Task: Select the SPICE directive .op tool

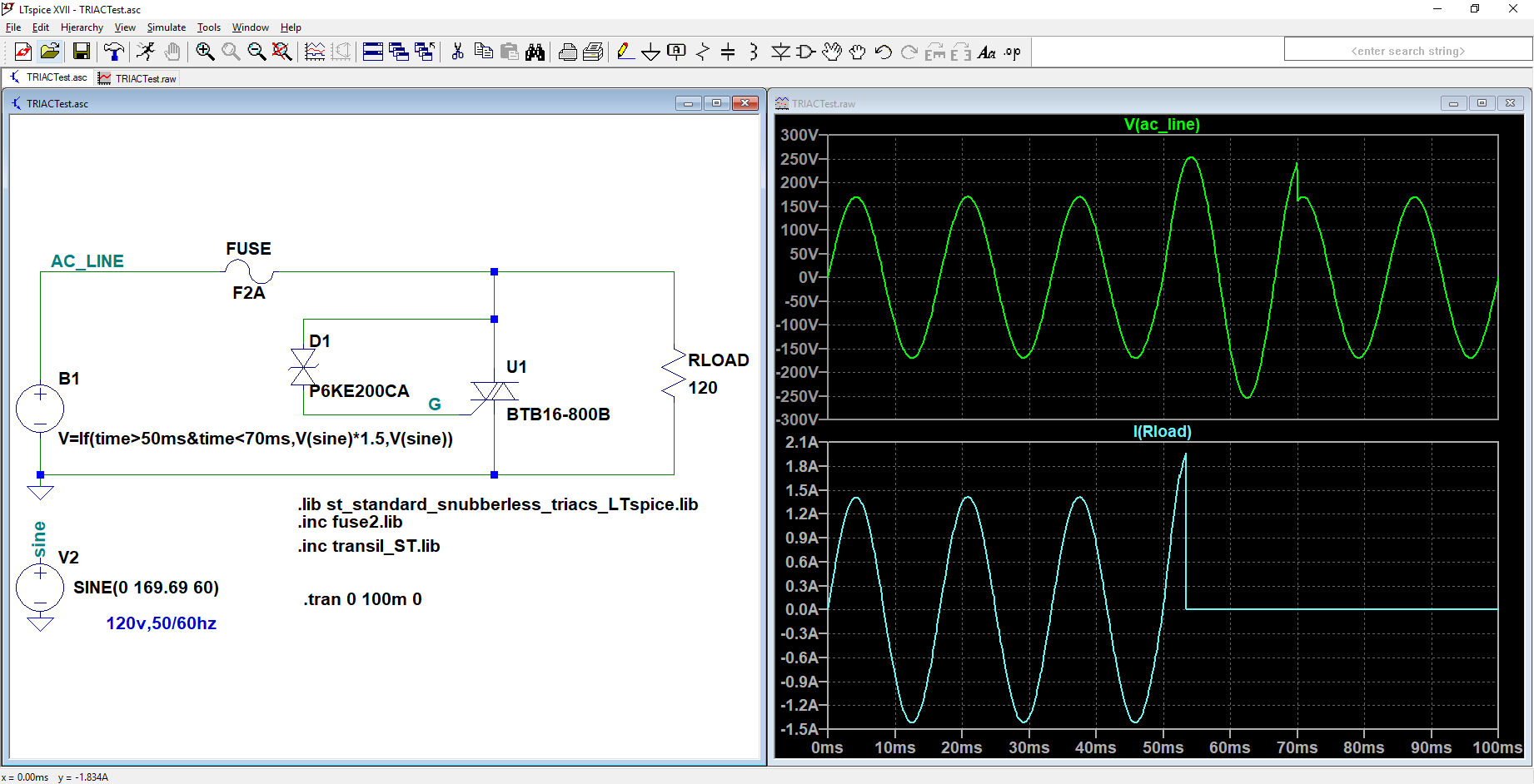Action: pos(1012,52)
